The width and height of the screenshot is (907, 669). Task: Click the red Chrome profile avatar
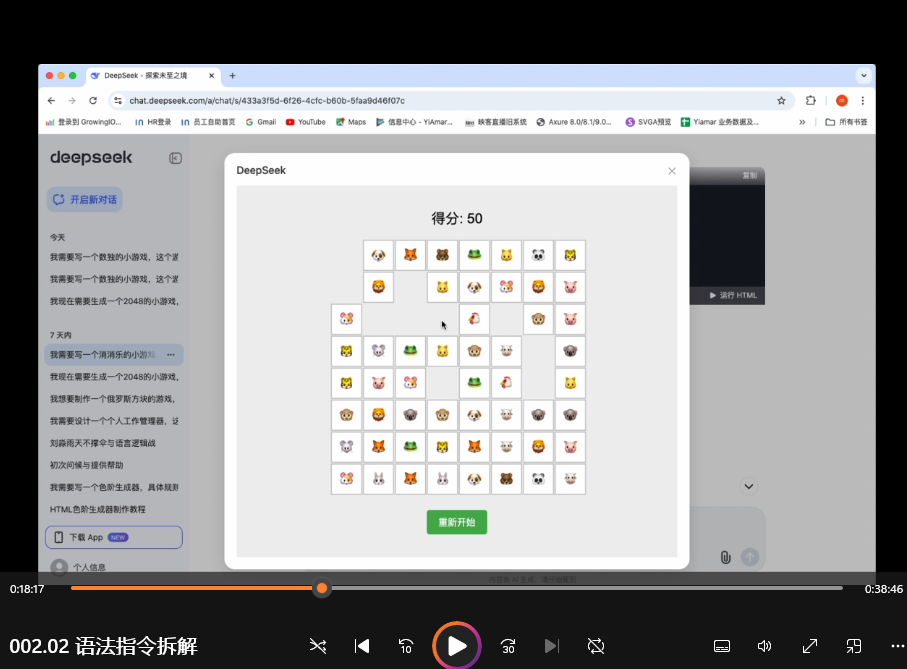pos(842,101)
